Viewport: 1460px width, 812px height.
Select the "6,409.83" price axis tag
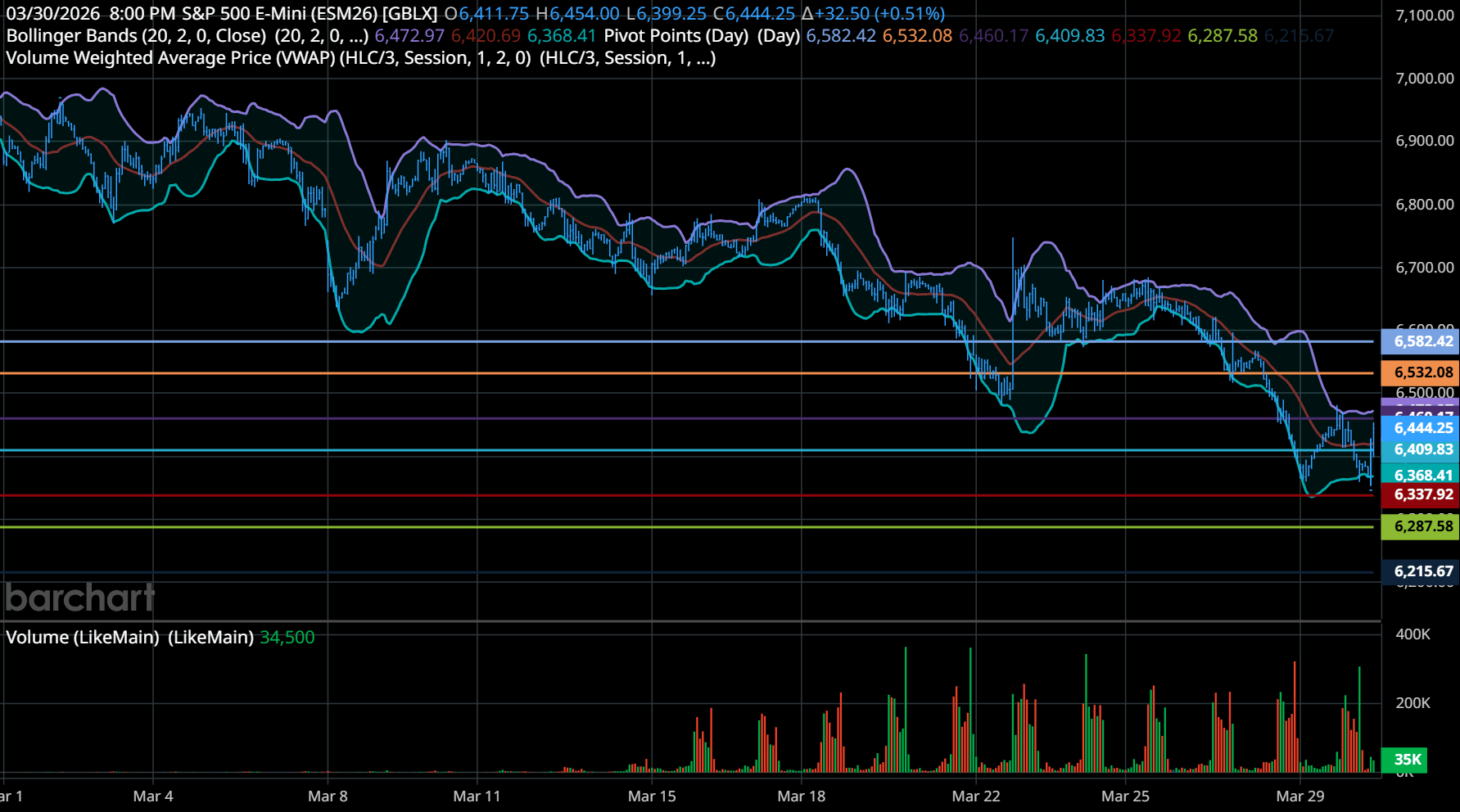(x=1420, y=449)
